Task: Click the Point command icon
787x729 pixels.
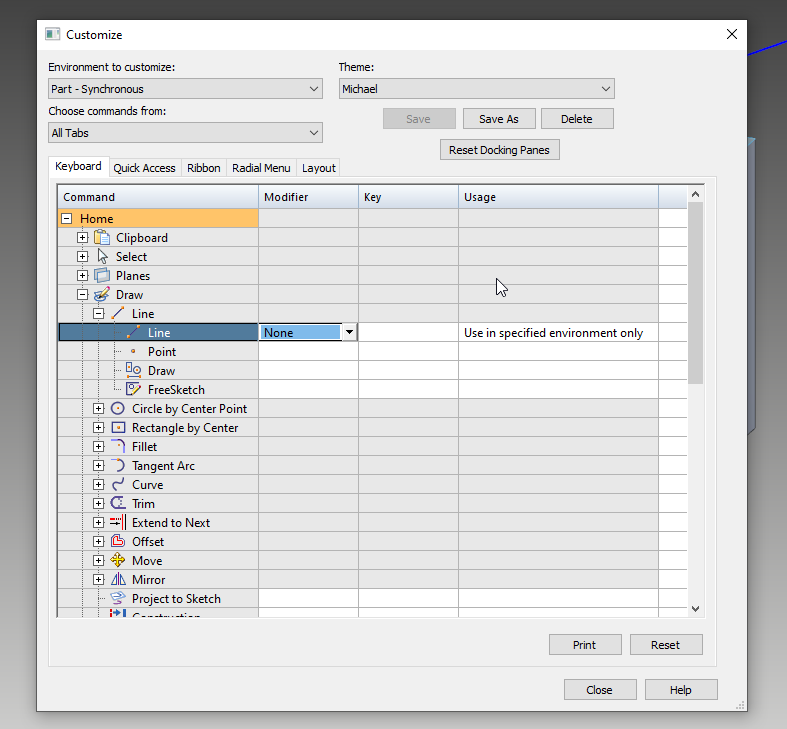Action: [133, 351]
